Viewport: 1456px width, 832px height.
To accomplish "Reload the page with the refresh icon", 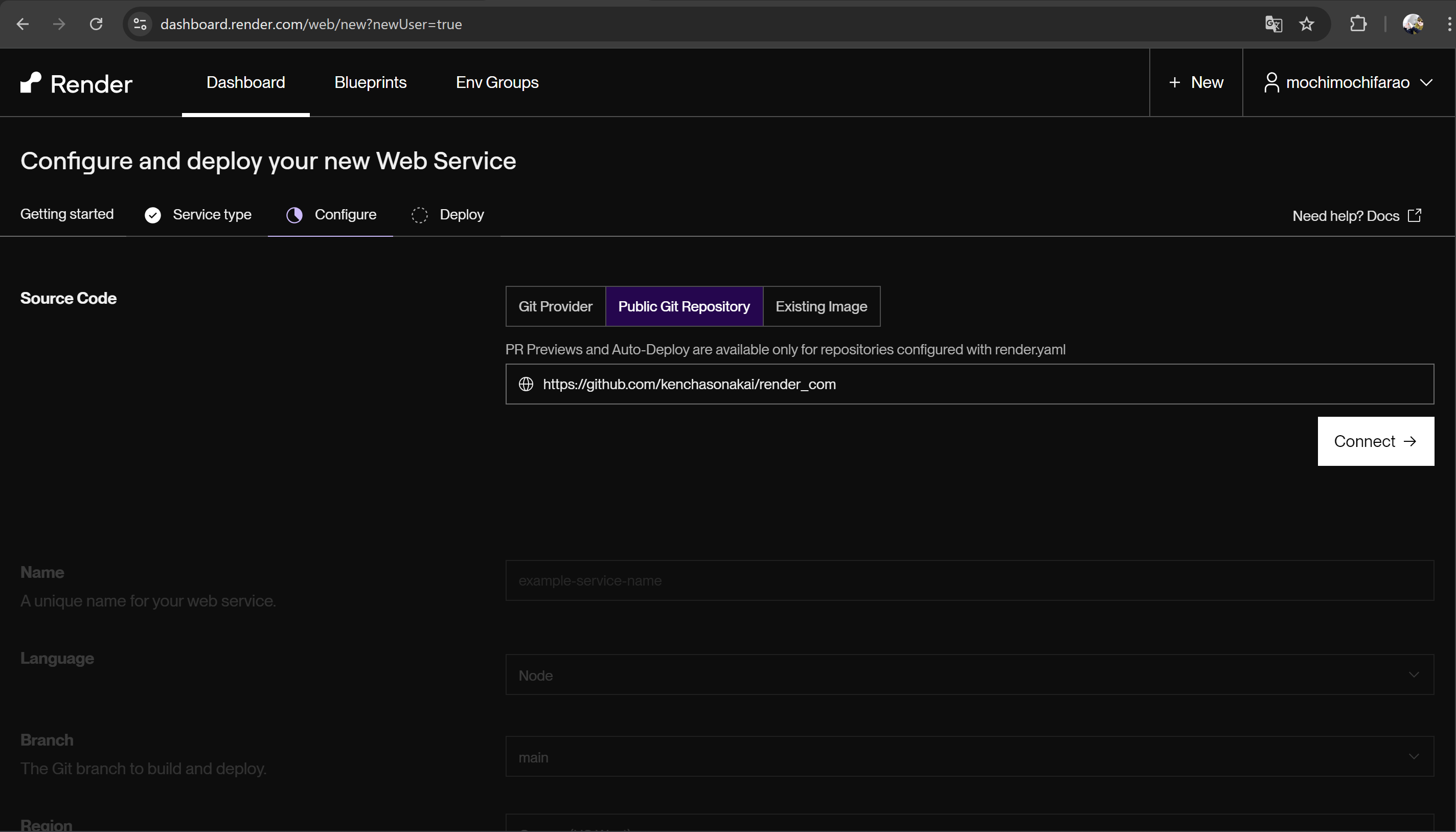I will (x=96, y=24).
